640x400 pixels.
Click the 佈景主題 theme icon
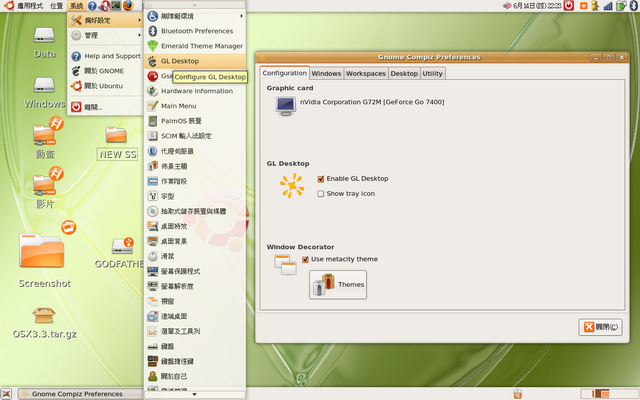click(x=153, y=166)
